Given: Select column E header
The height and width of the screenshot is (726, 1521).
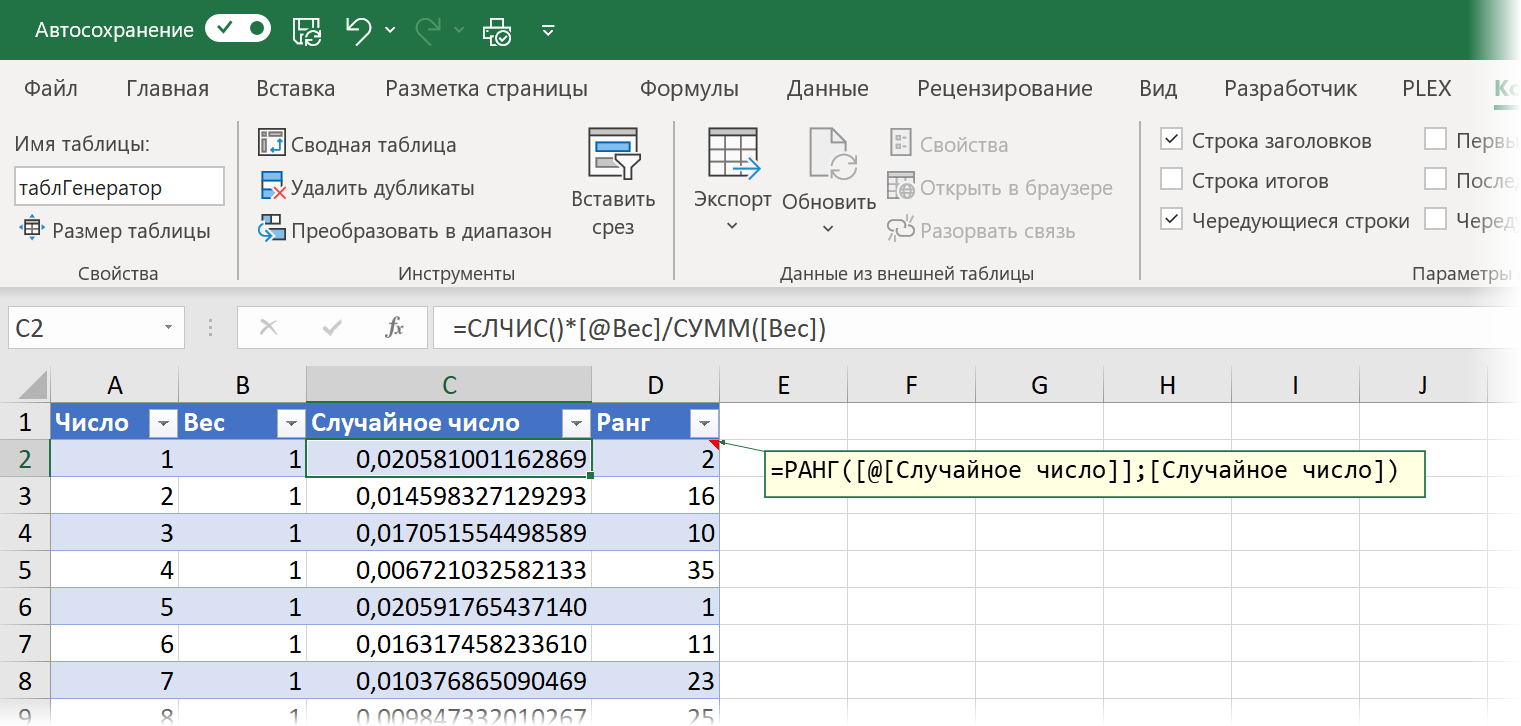Looking at the screenshot, I should [783, 385].
